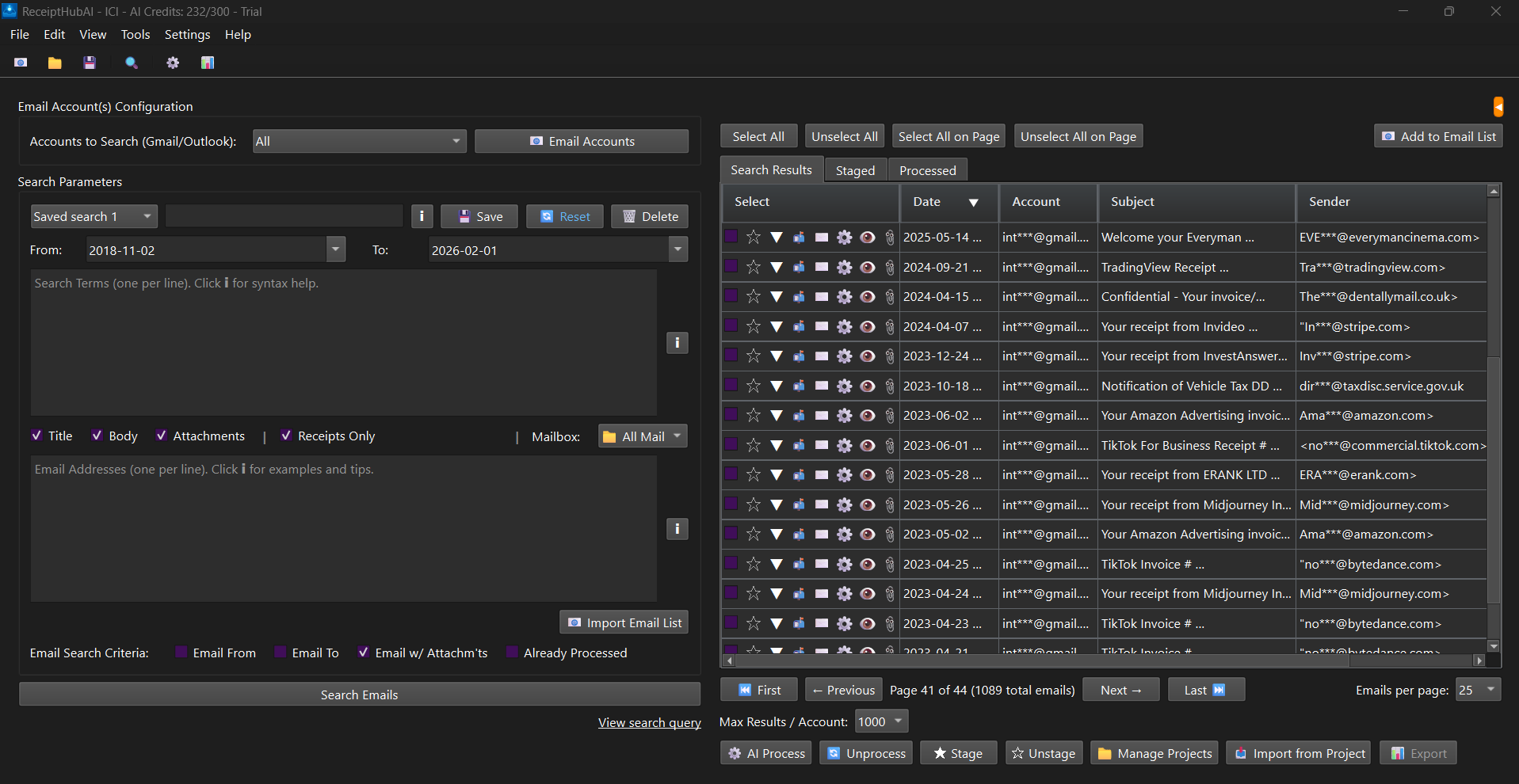
Task: Open the Mailbox dropdown showing All Mail
Action: (x=642, y=436)
